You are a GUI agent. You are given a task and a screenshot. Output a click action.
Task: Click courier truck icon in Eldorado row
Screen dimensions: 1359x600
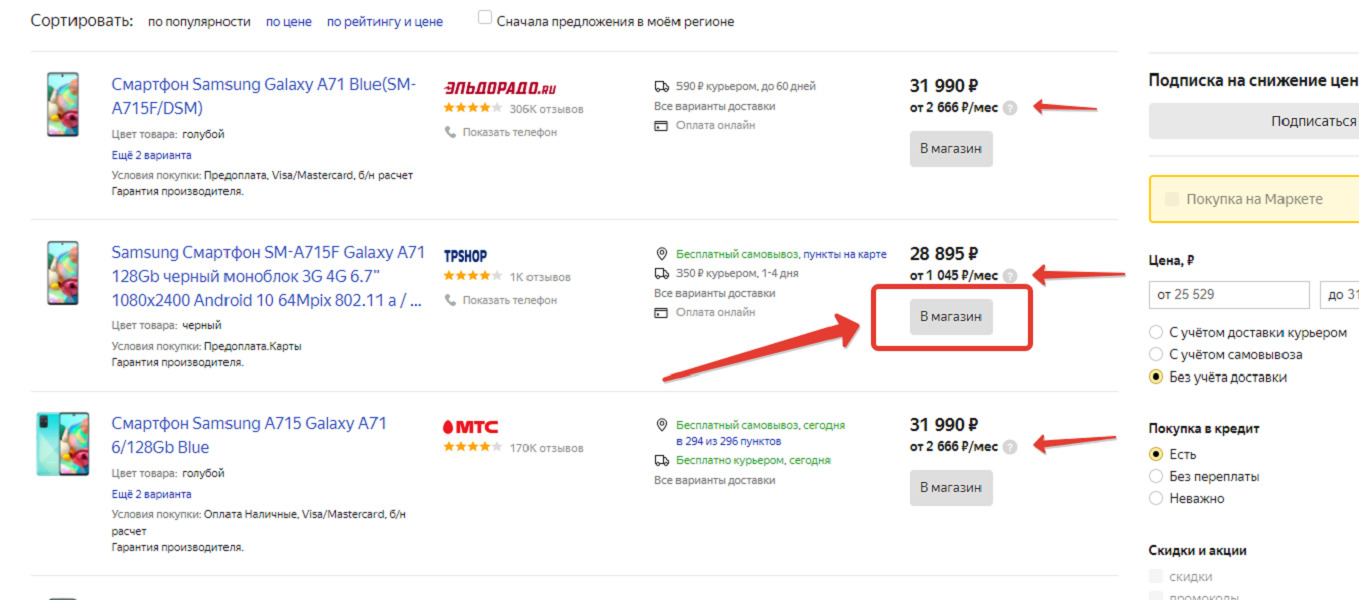tap(661, 87)
